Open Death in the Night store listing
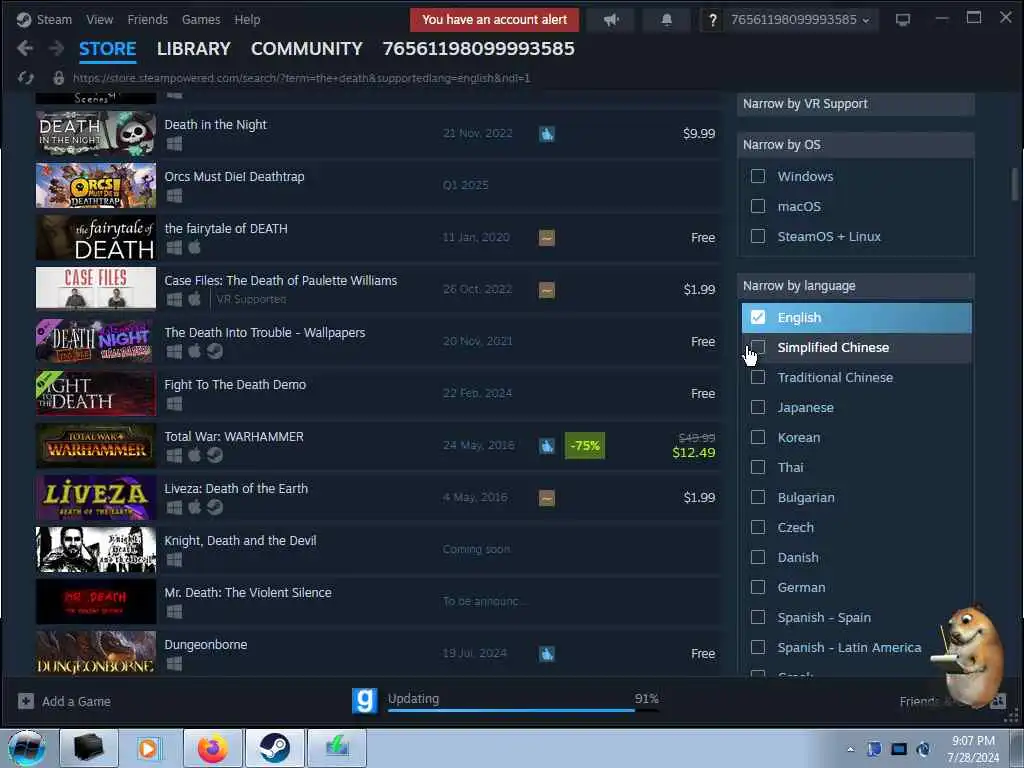Screen dimensions: 1024x768 (379, 134)
